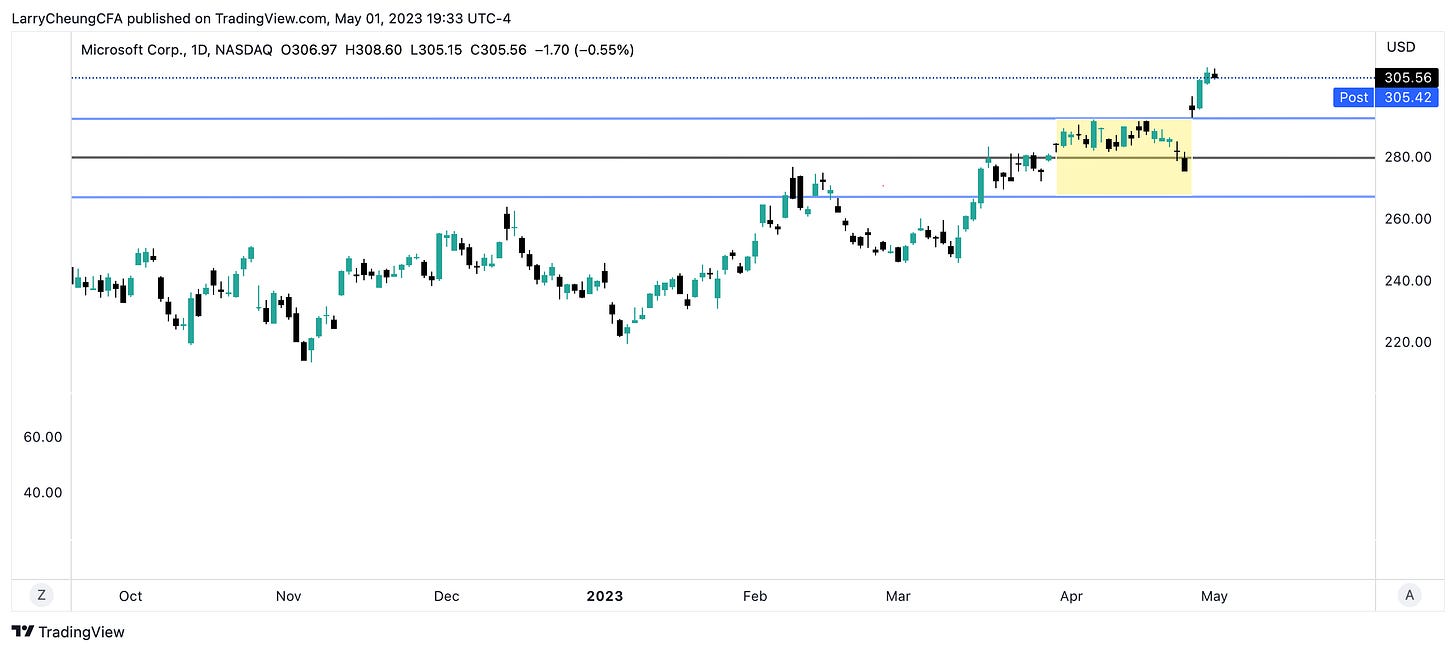Click the Mar label on time axis
Image resolution: width=1456 pixels, height=652 pixels.
[898, 596]
